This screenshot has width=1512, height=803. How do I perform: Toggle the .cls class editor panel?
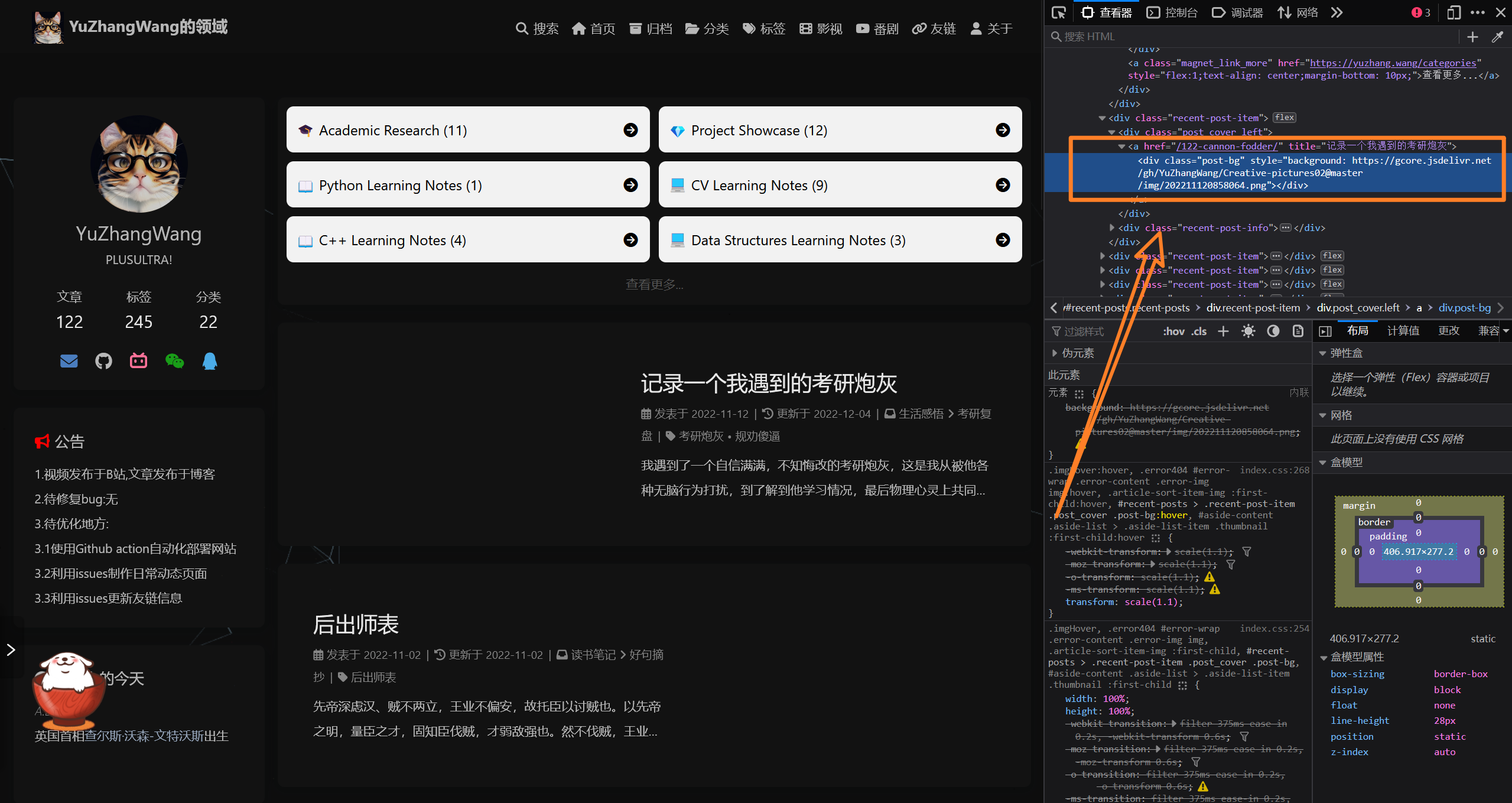tap(1199, 331)
